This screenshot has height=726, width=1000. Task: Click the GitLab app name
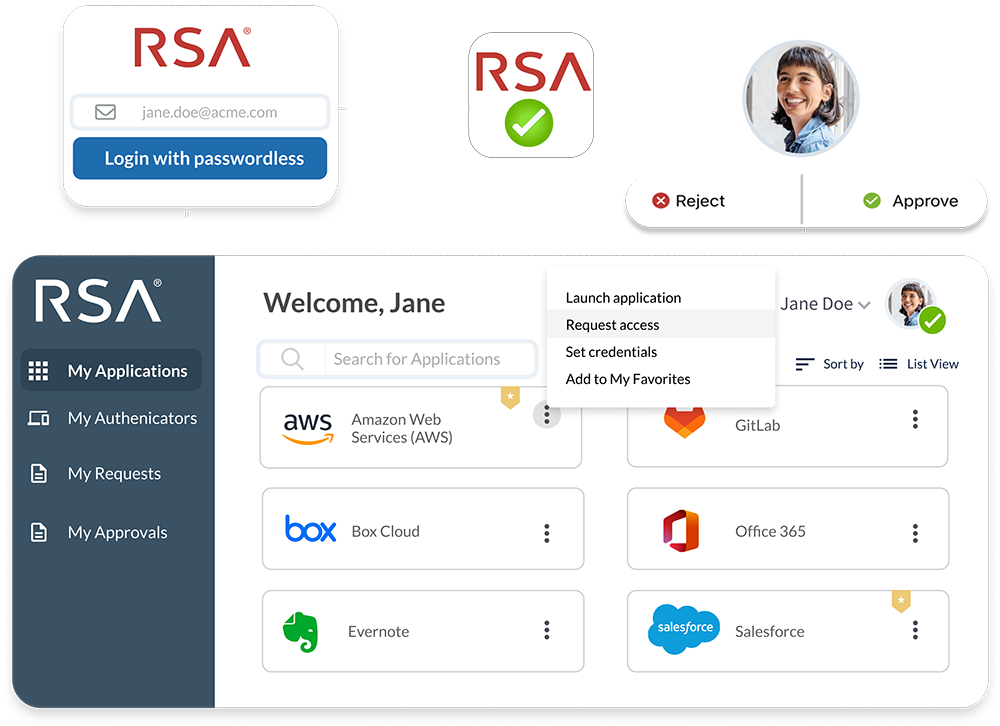[757, 426]
